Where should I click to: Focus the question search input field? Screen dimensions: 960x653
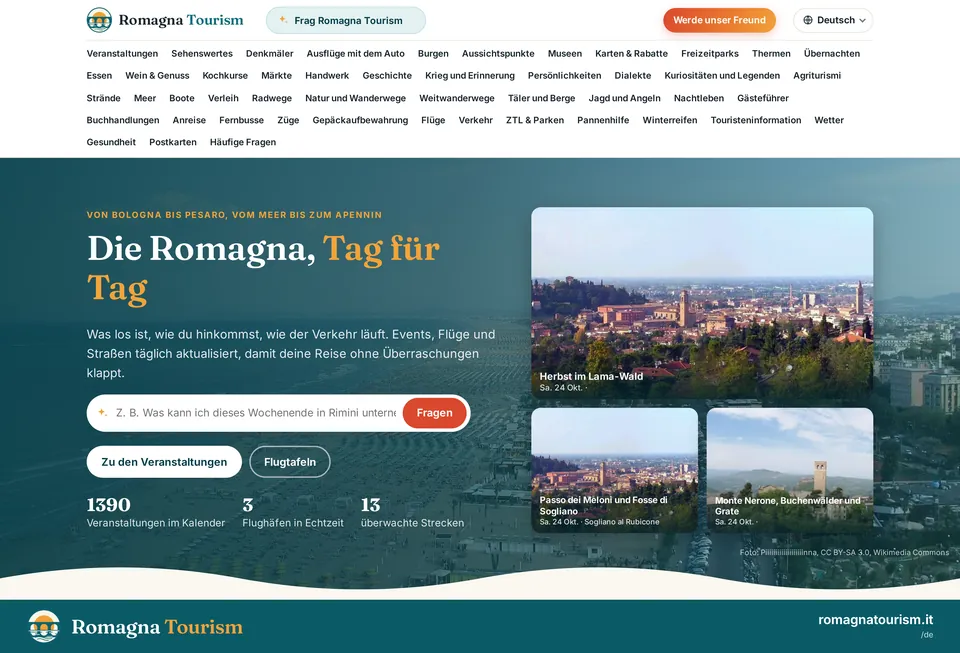[255, 413]
